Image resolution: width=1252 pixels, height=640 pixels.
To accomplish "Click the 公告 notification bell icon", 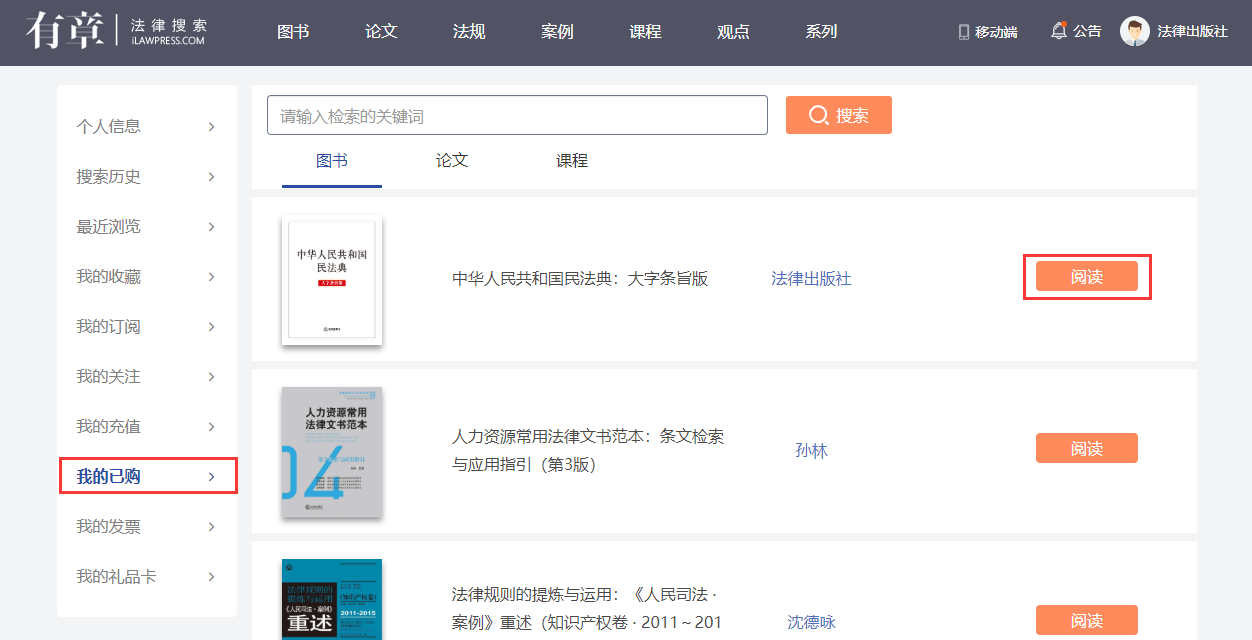I will pyautogui.click(x=1059, y=31).
